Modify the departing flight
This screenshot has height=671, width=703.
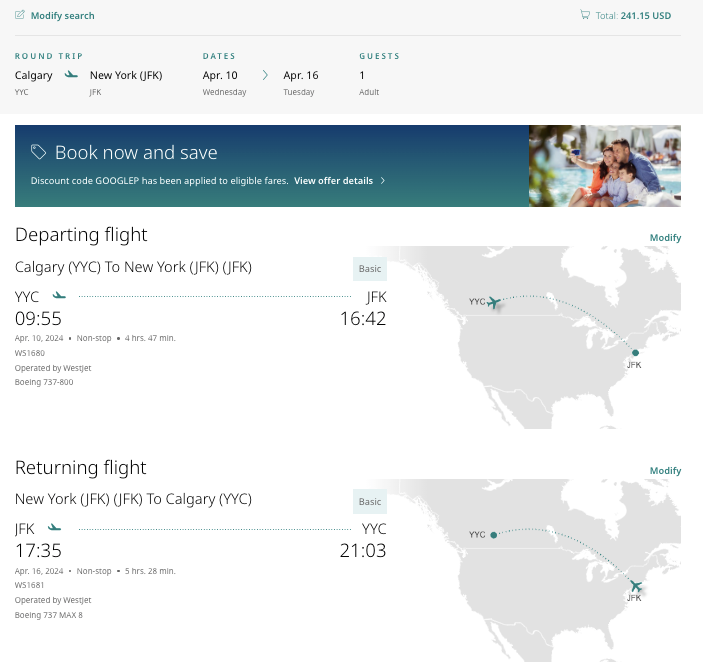pyautogui.click(x=665, y=238)
